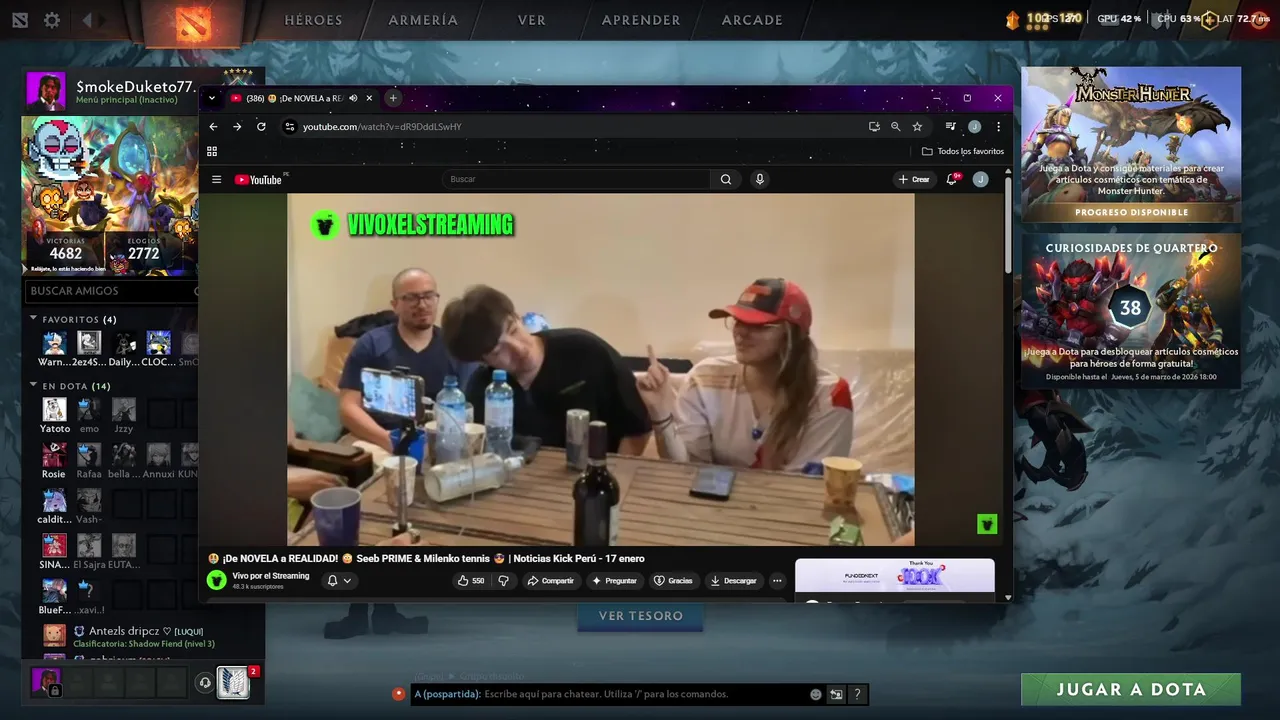Click the zoom magnifier icon in address bar

(895, 127)
